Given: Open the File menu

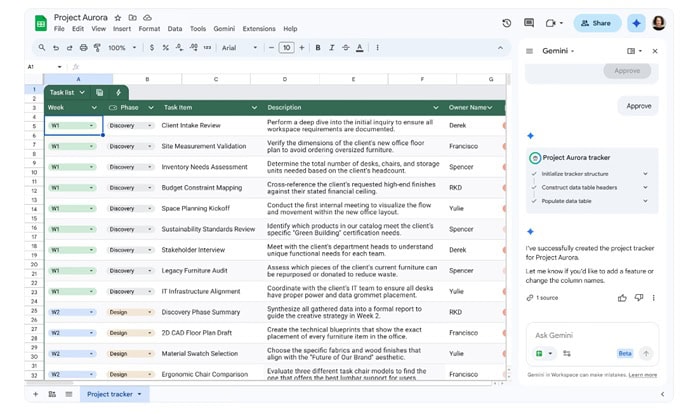Looking at the screenshot, I should click(59, 29).
